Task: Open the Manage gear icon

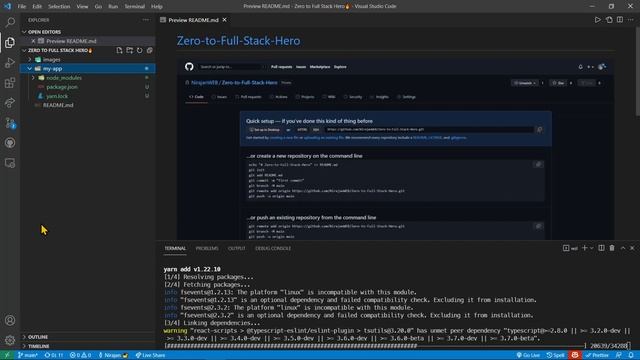Action: [10, 340]
